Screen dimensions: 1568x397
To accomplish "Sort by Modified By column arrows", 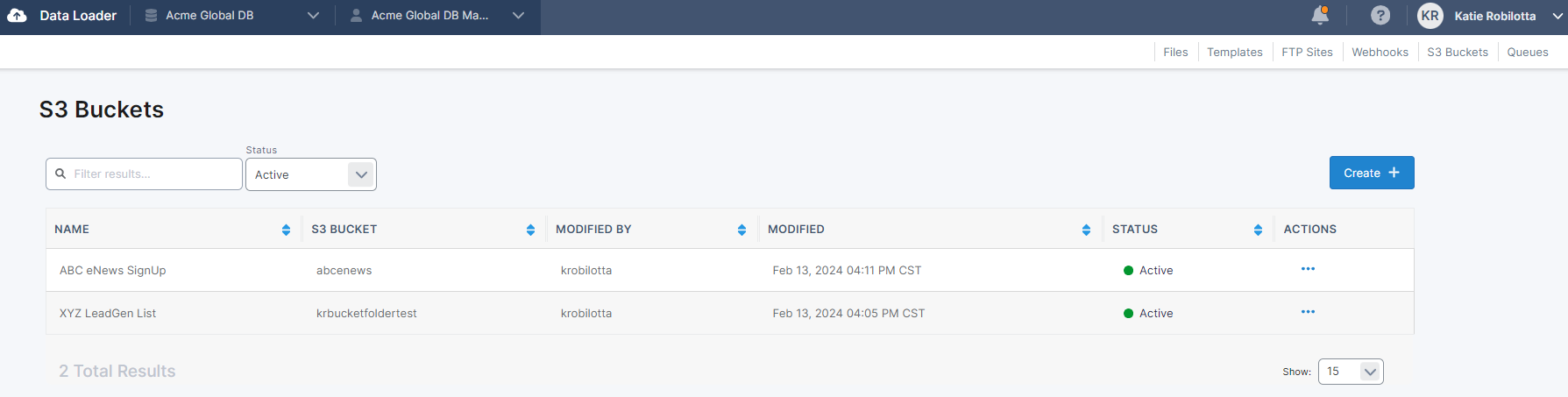I will click(x=741, y=230).
